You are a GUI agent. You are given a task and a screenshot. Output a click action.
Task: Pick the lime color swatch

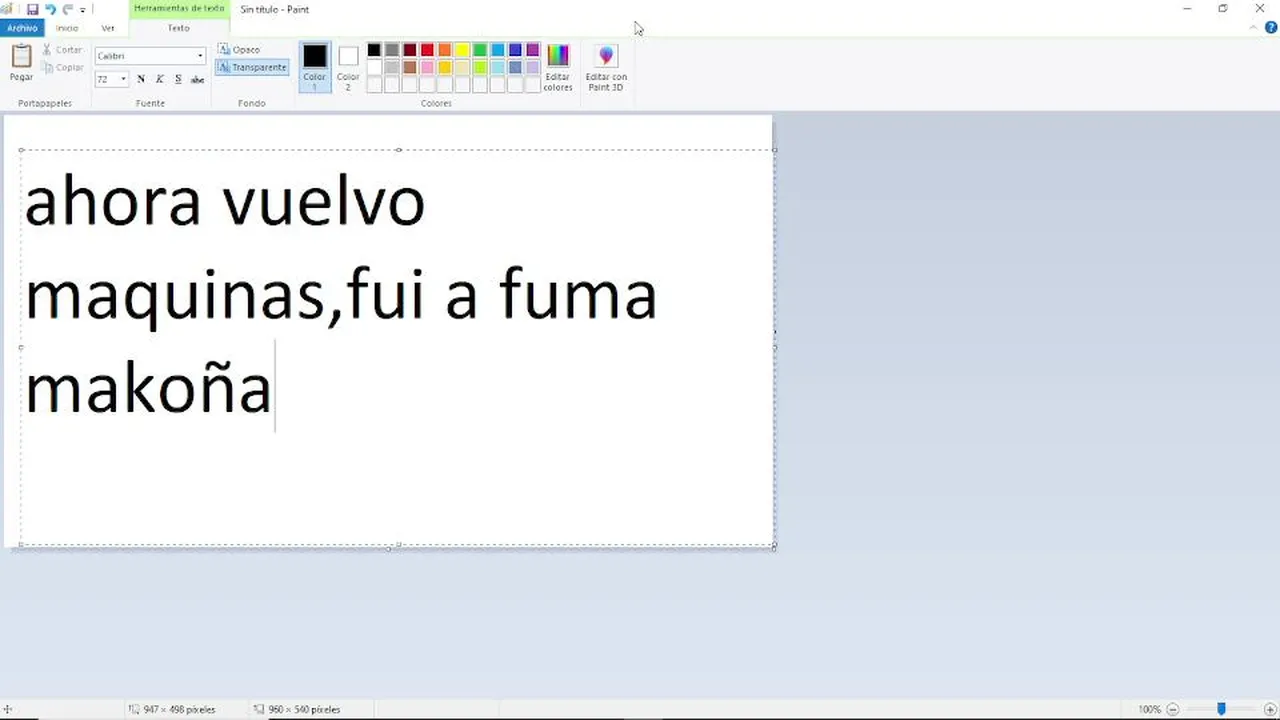tap(480, 67)
